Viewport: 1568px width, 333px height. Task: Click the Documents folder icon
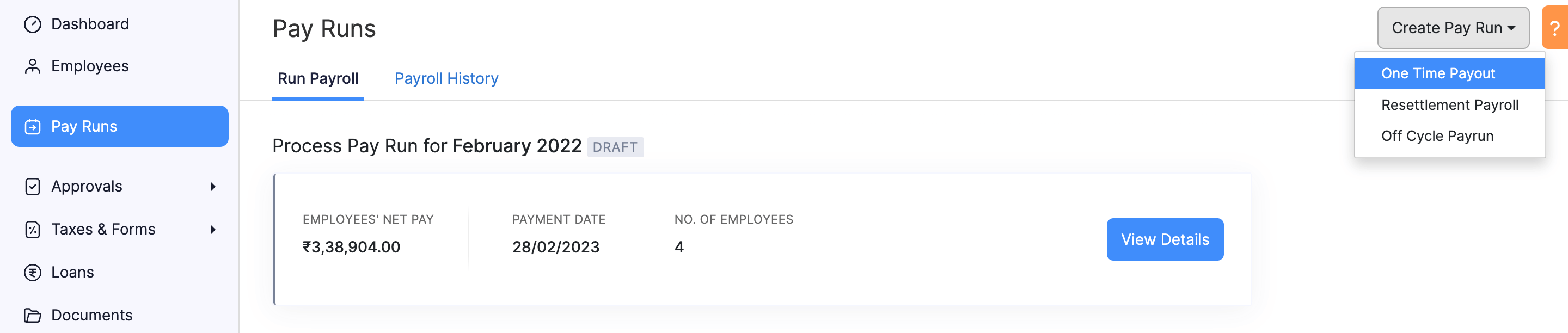tap(32, 316)
